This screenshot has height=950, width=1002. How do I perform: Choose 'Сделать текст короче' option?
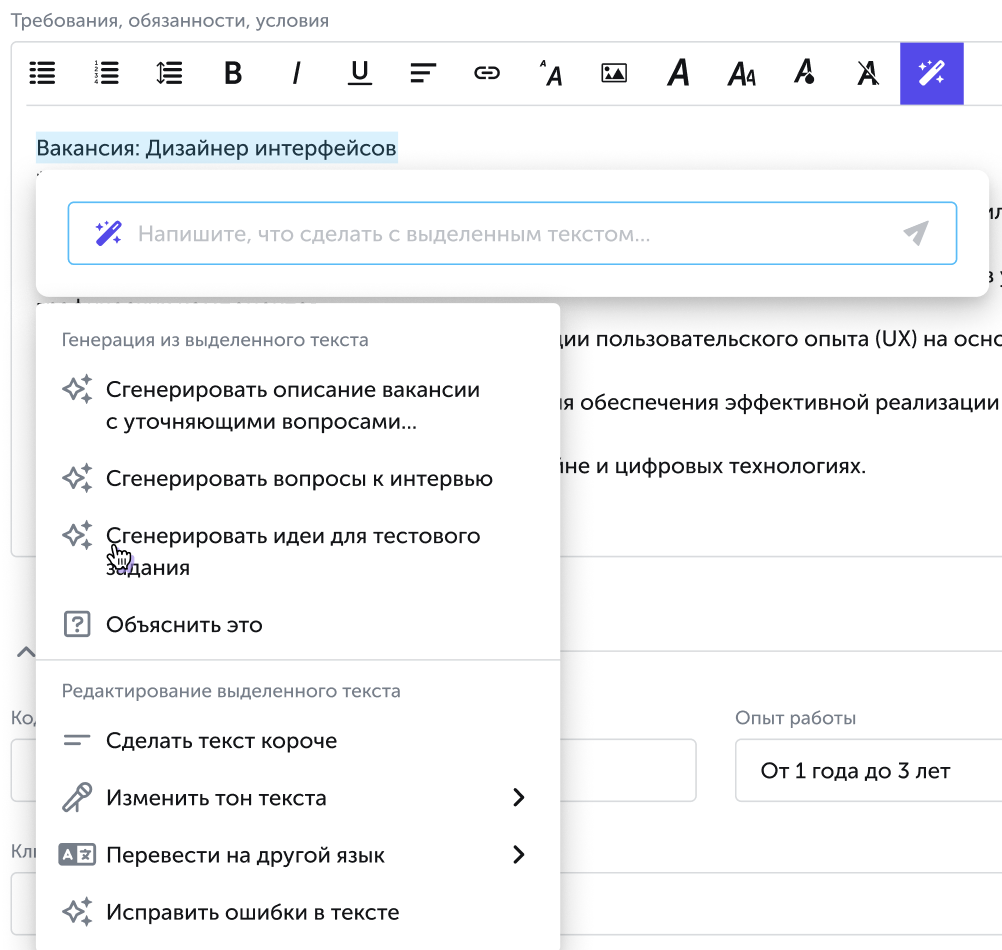click(x=221, y=741)
